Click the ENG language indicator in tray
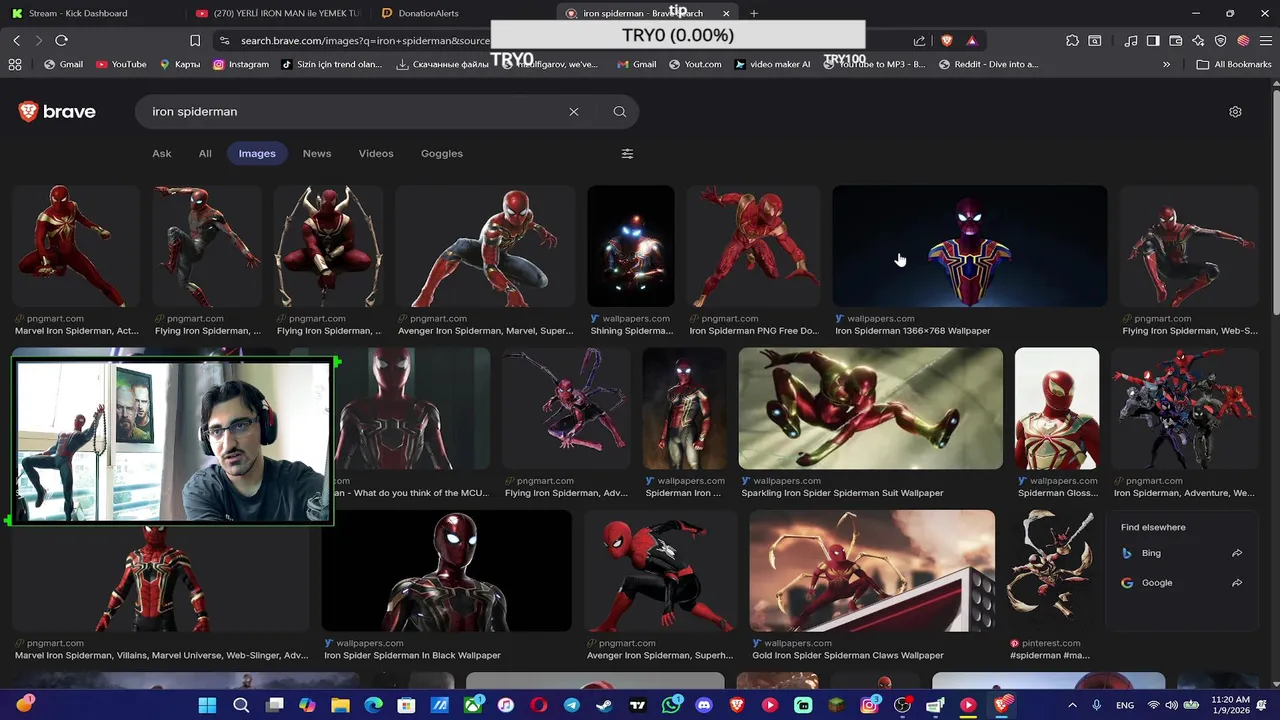Viewport: 1280px width, 720px height. click(1125, 705)
